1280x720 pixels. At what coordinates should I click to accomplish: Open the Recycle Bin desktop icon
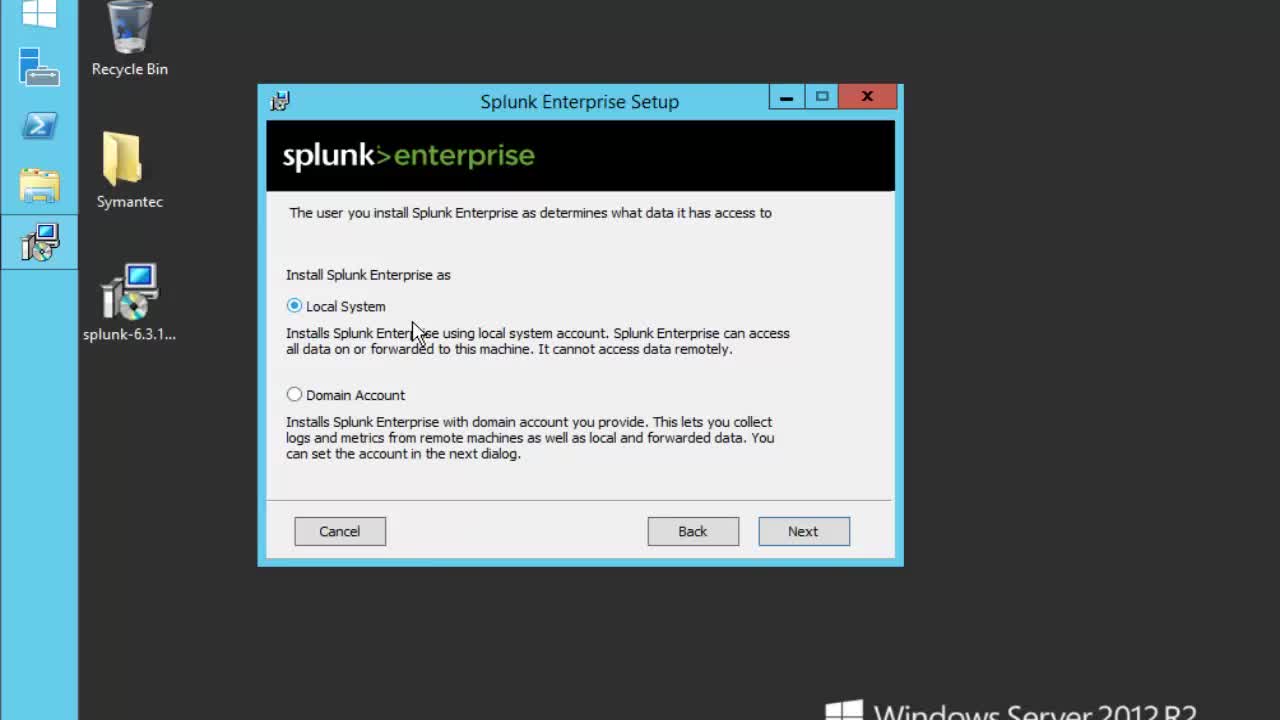tap(130, 40)
